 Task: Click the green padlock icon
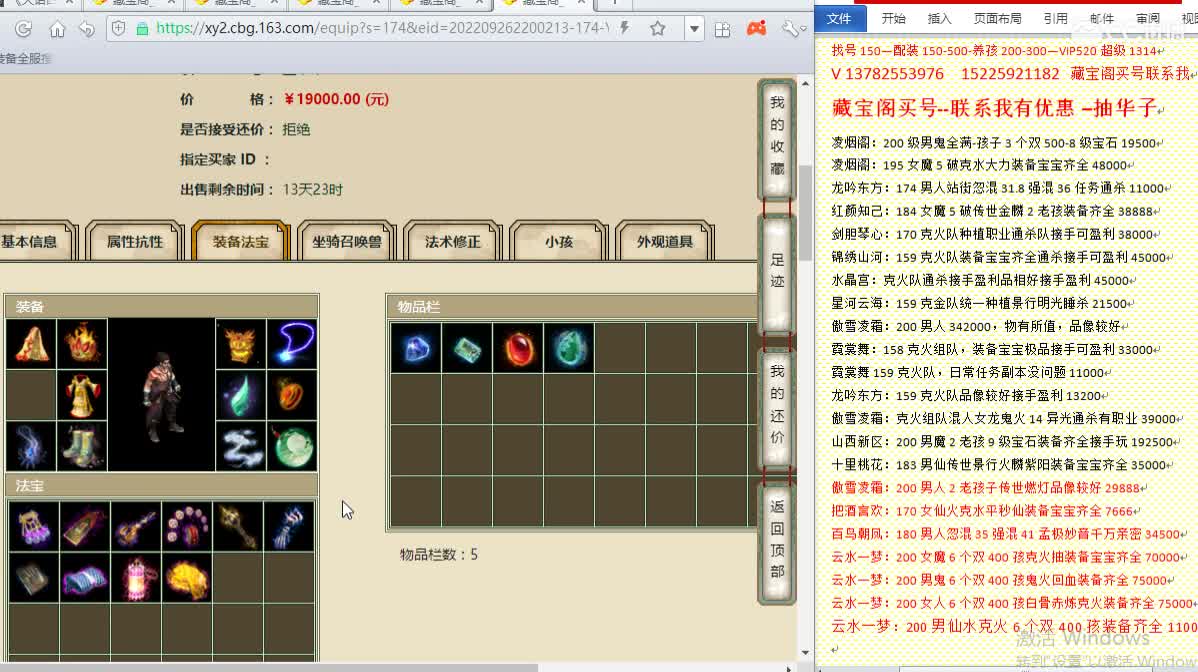(142, 29)
